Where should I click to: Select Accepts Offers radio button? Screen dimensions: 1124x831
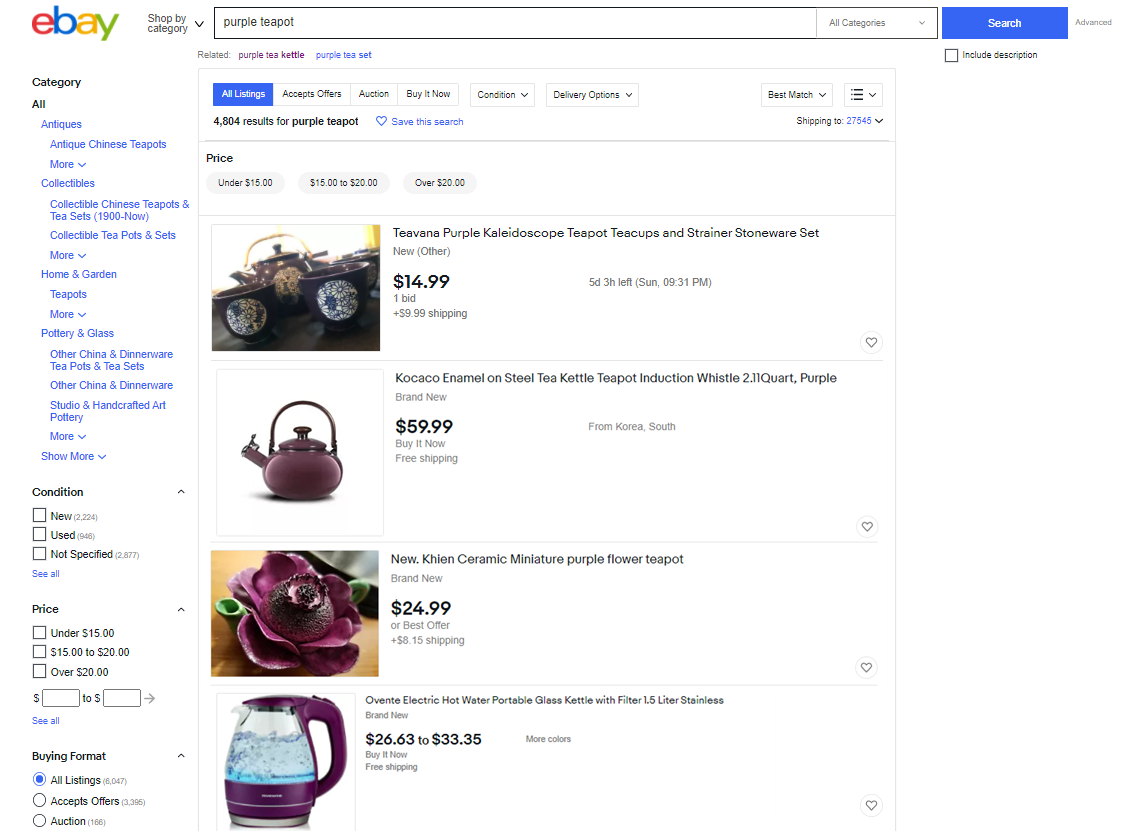pos(39,800)
